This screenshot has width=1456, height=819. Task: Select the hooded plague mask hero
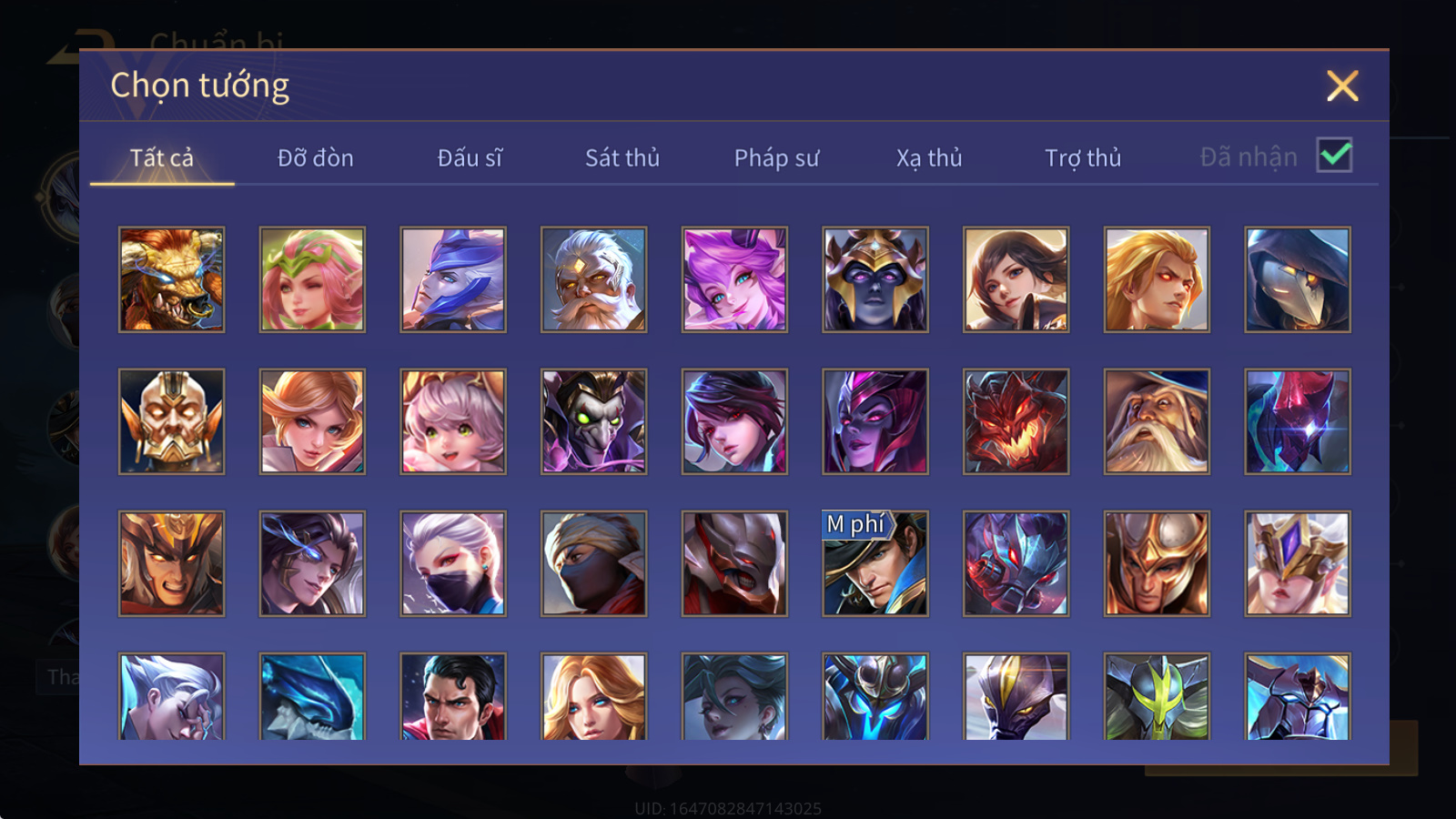tap(1298, 279)
